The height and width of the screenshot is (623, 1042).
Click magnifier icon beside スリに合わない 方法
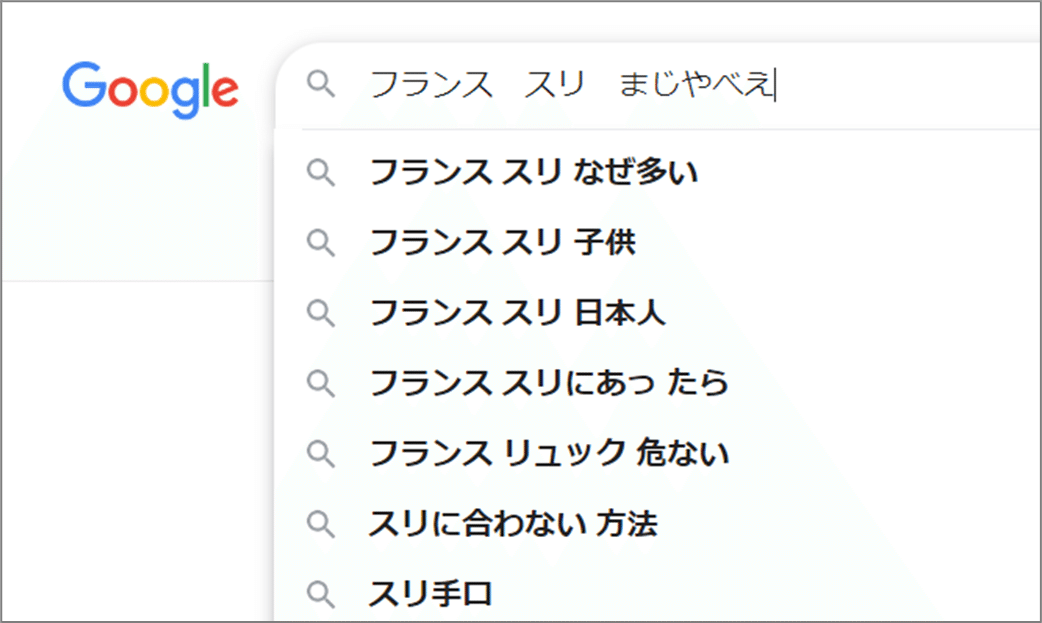[320, 524]
